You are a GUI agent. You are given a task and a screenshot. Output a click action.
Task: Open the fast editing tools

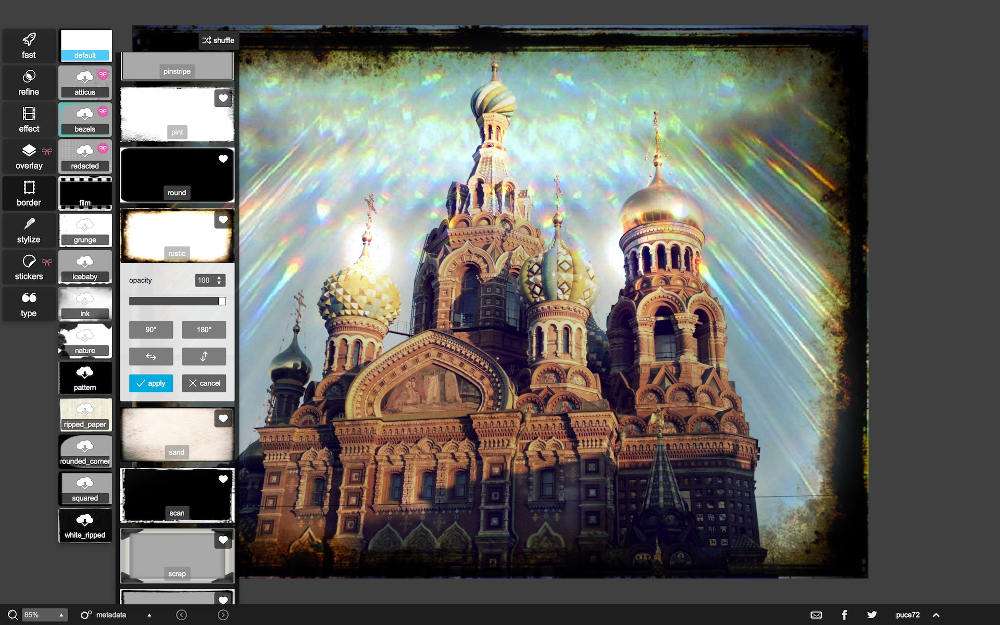point(29,46)
